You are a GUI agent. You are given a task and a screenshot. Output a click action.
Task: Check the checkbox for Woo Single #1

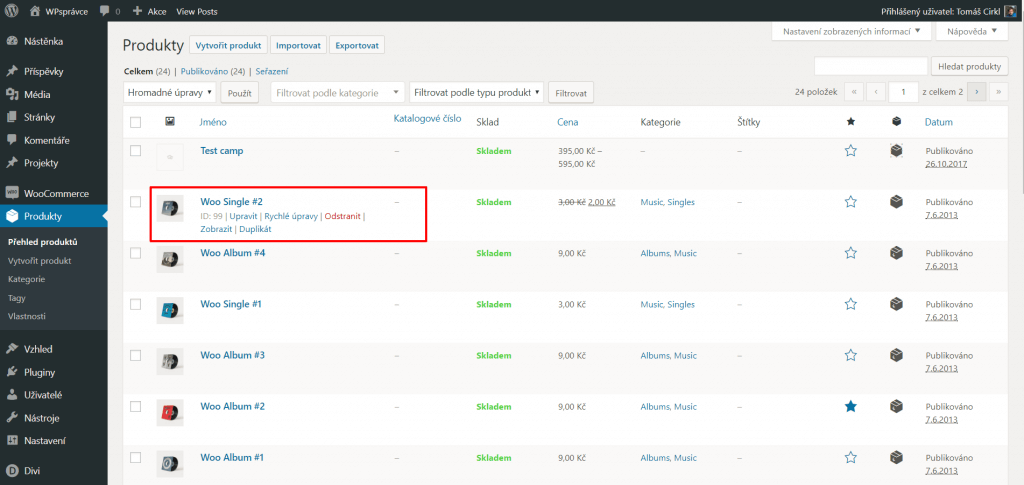pyautogui.click(x=135, y=304)
